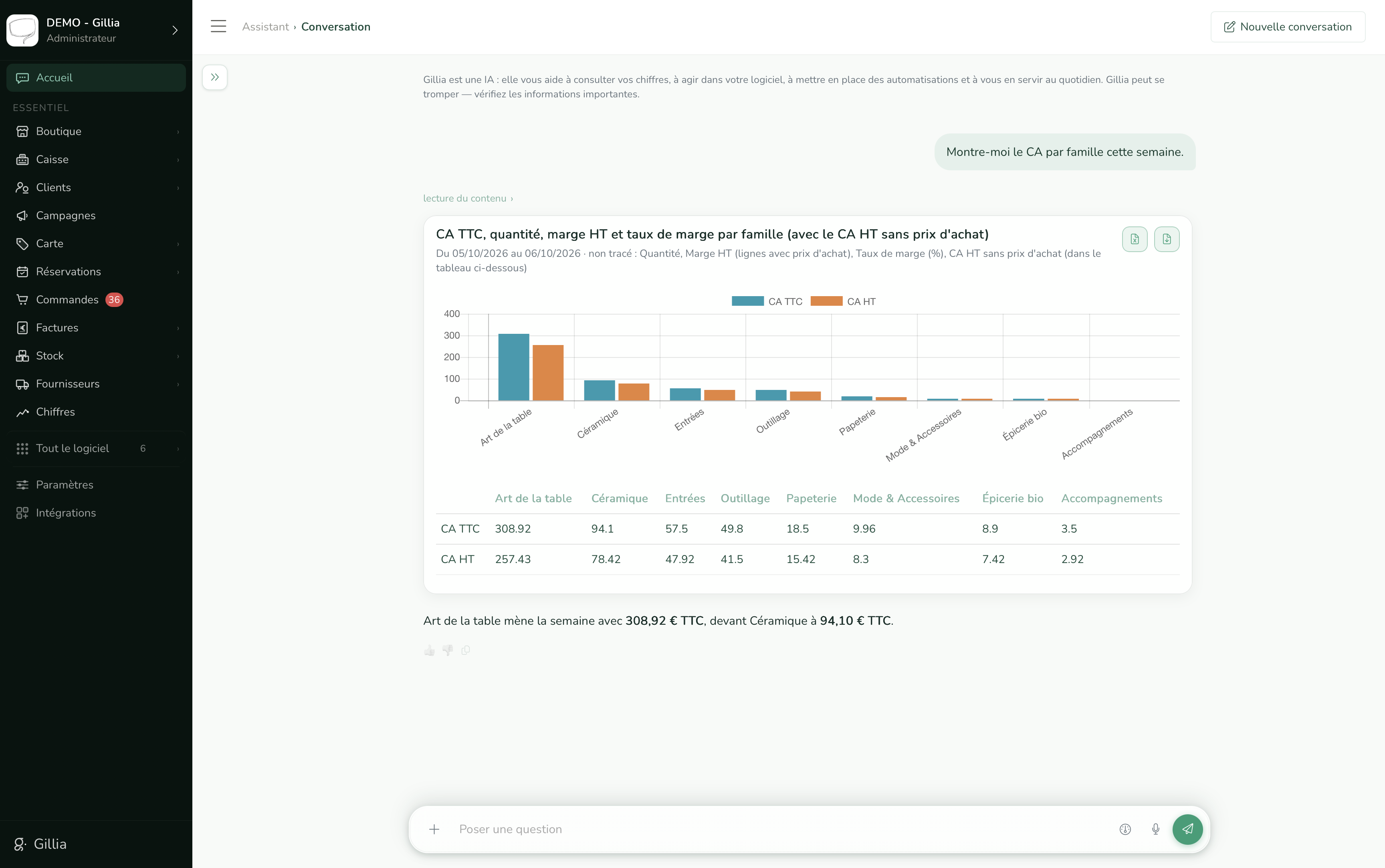Screen dimensions: 1385x868
Task: Click the 'Poser une question' input field
Action: (781, 829)
